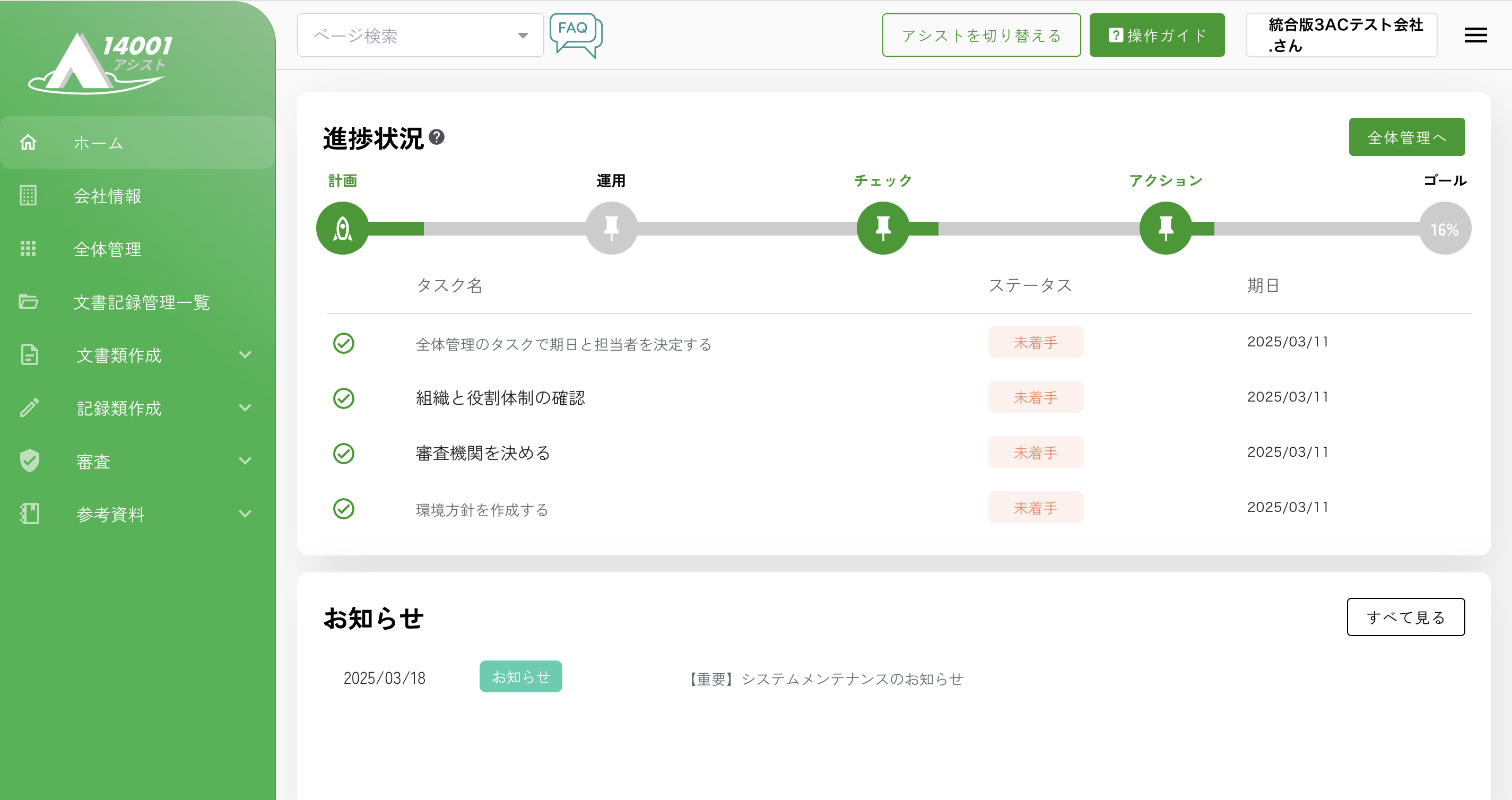Open the ページ検索 dropdown
Image resolution: width=1512 pixels, height=800 pixels.
pos(420,36)
